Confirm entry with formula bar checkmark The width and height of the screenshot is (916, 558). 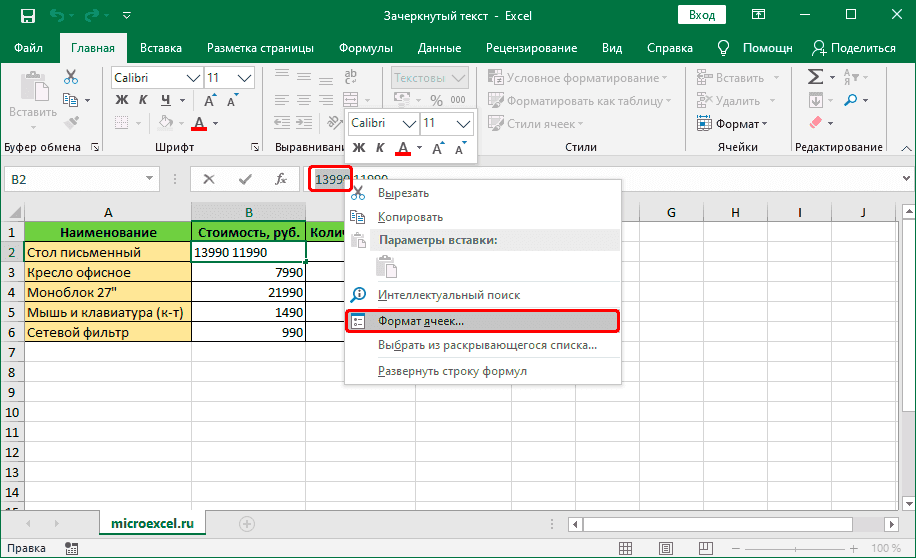[x=245, y=179]
